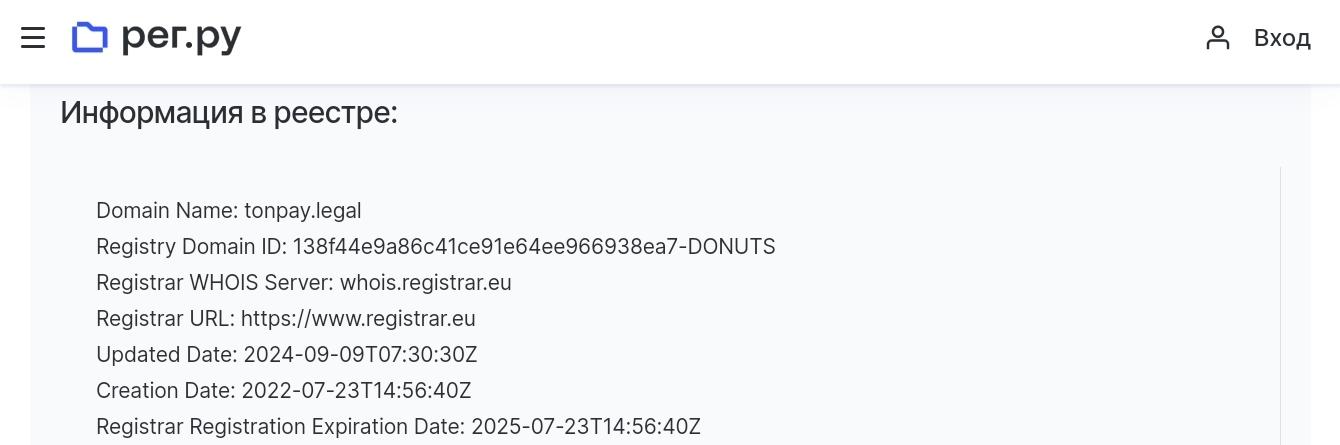Click the рег.ру logo text
Viewport: 1340px width, 445px height.
(x=181, y=38)
